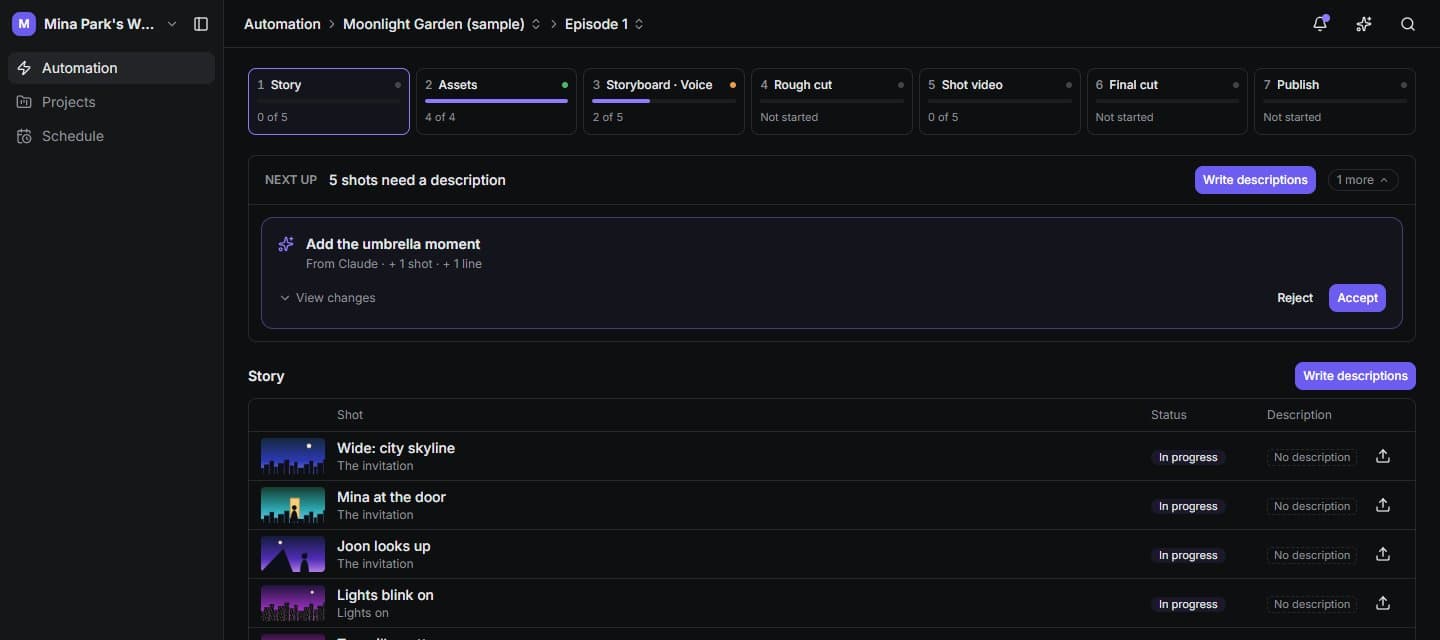Viewport: 1440px width, 640px height.
Task: Open search with the magnifier icon
Action: 1408,24
